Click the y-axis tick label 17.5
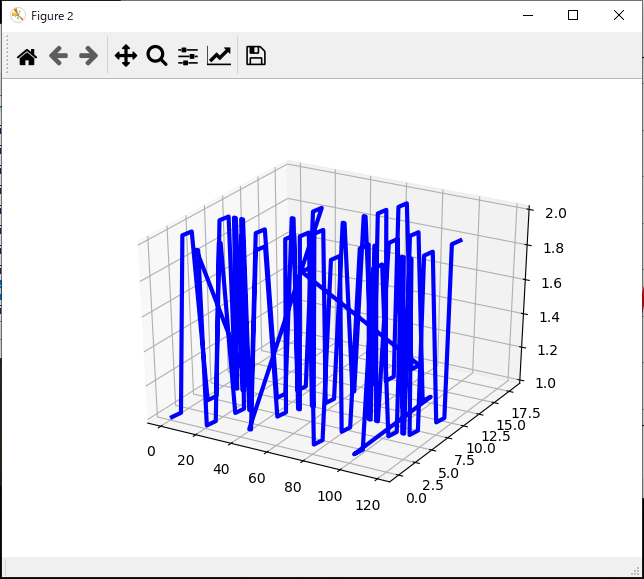Viewport: 644px width, 579px height. pyautogui.click(x=526, y=413)
